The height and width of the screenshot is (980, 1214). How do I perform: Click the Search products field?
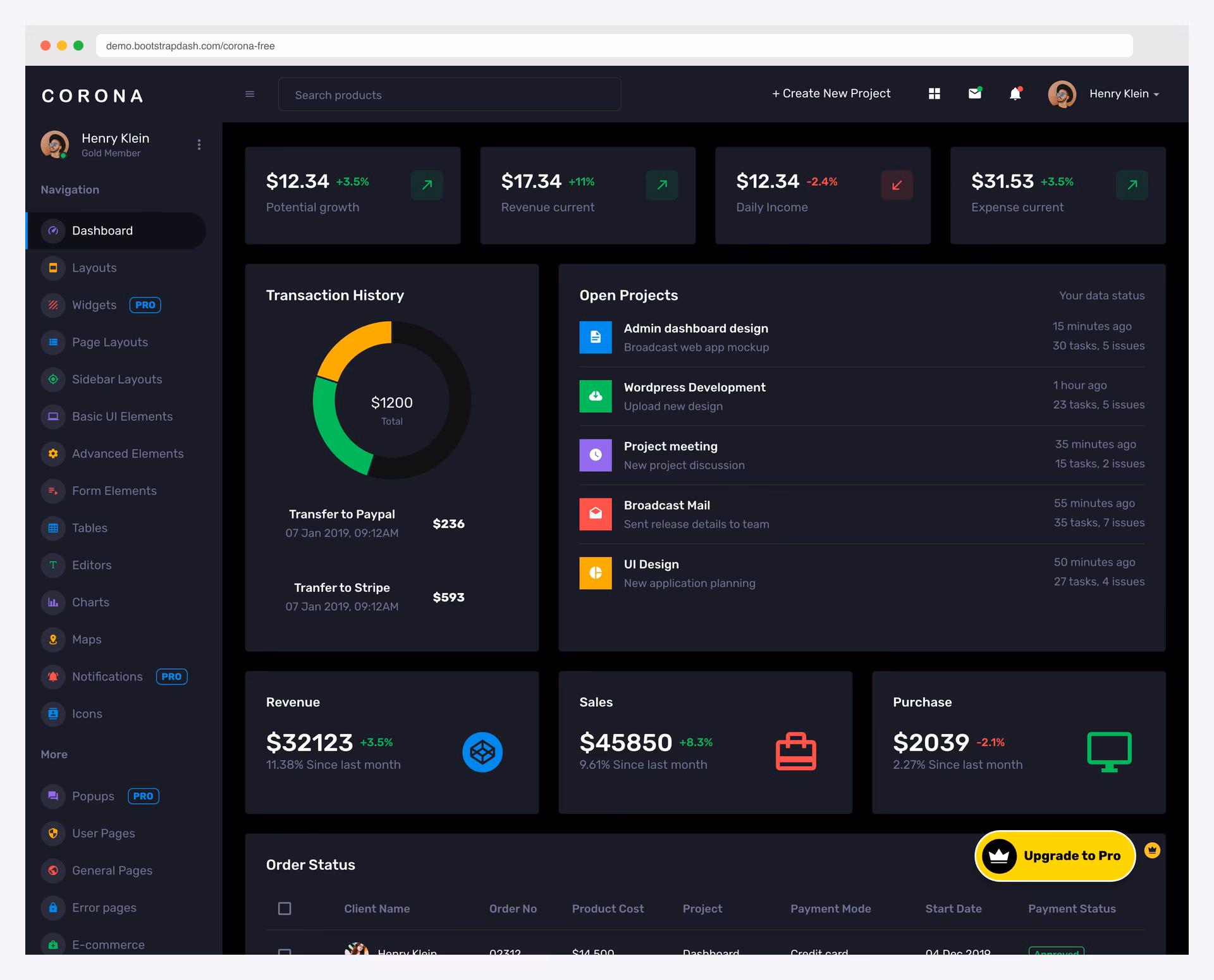[x=450, y=94]
